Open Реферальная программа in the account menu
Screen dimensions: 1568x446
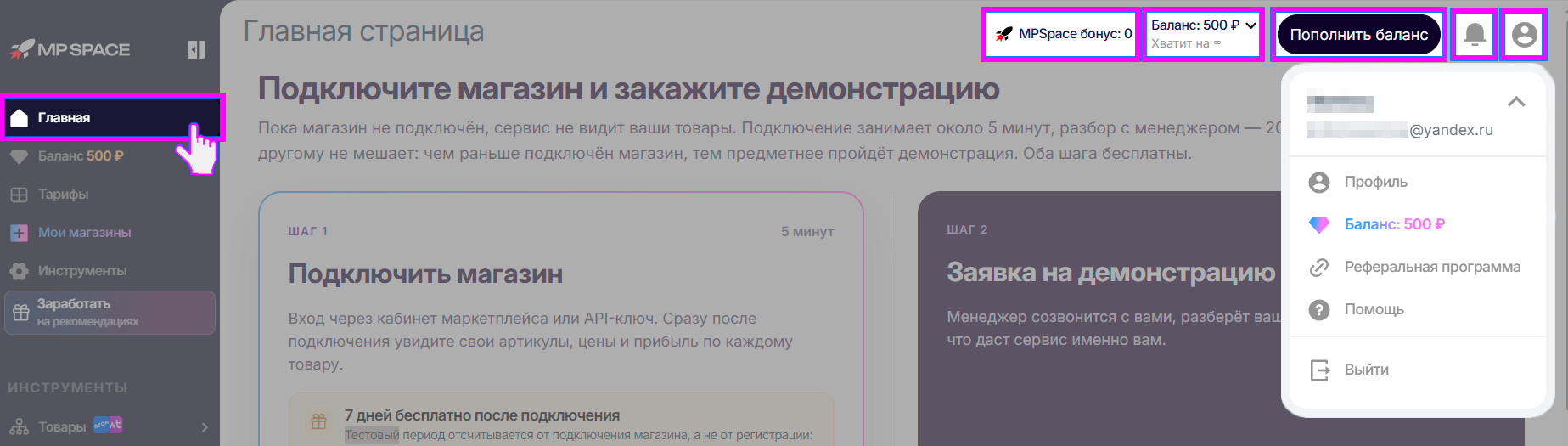pos(1432,267)
